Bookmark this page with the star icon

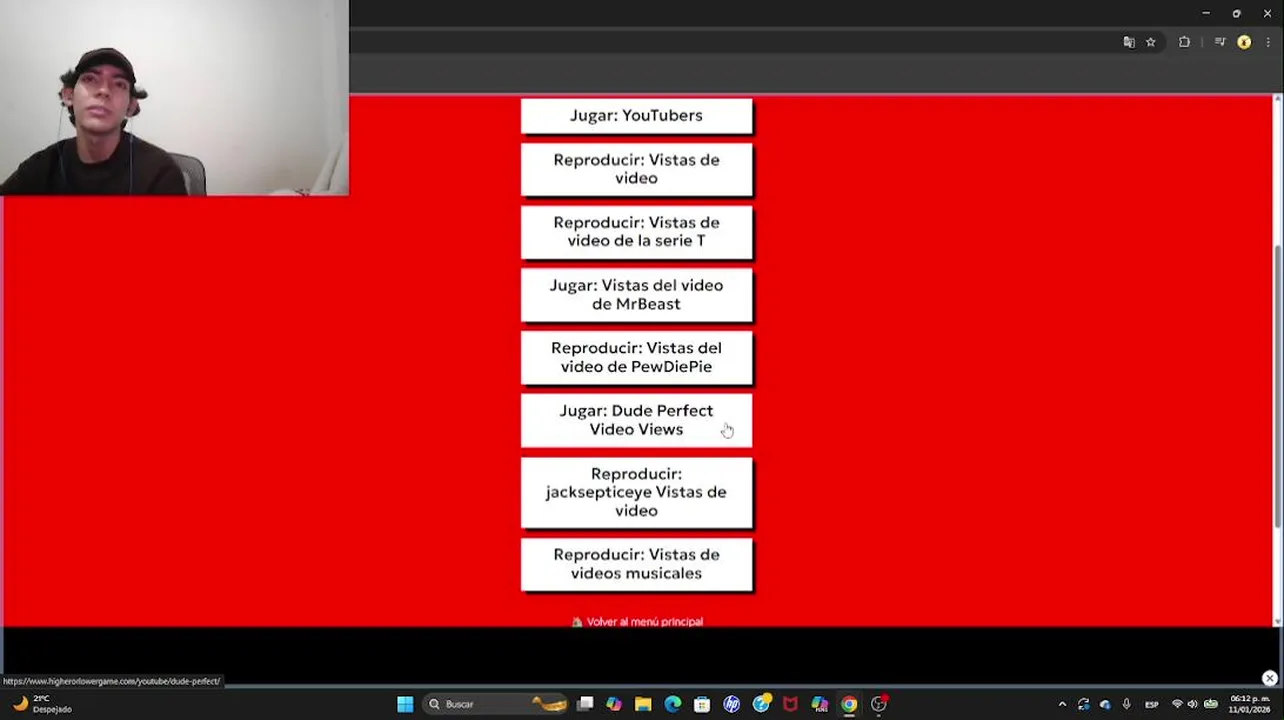(x=1151, y=42)
